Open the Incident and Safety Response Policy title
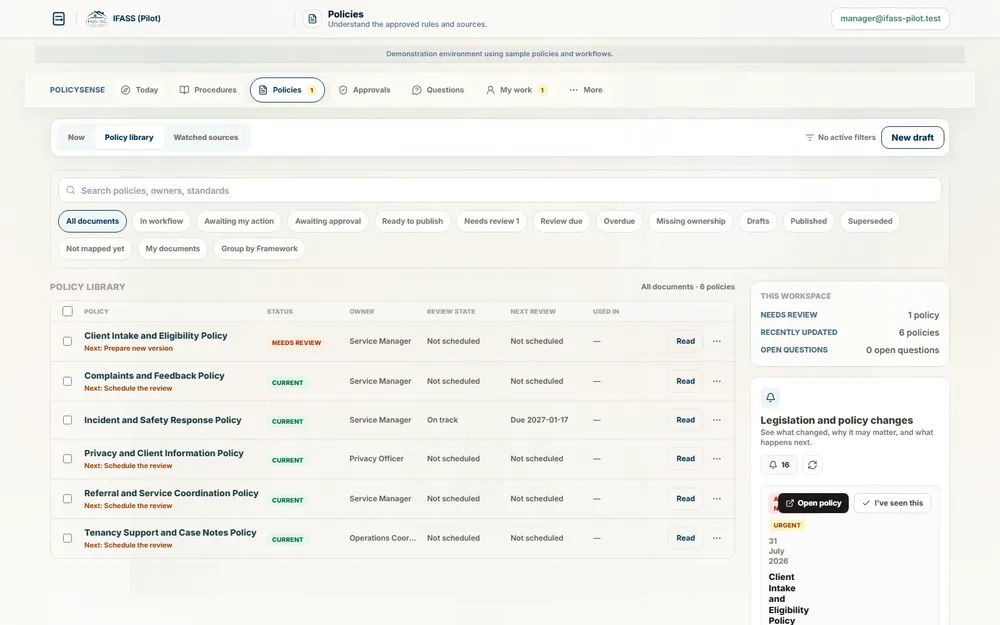Screen dimensions: 1000x625 pyautogui.click(x=163, y=420)
